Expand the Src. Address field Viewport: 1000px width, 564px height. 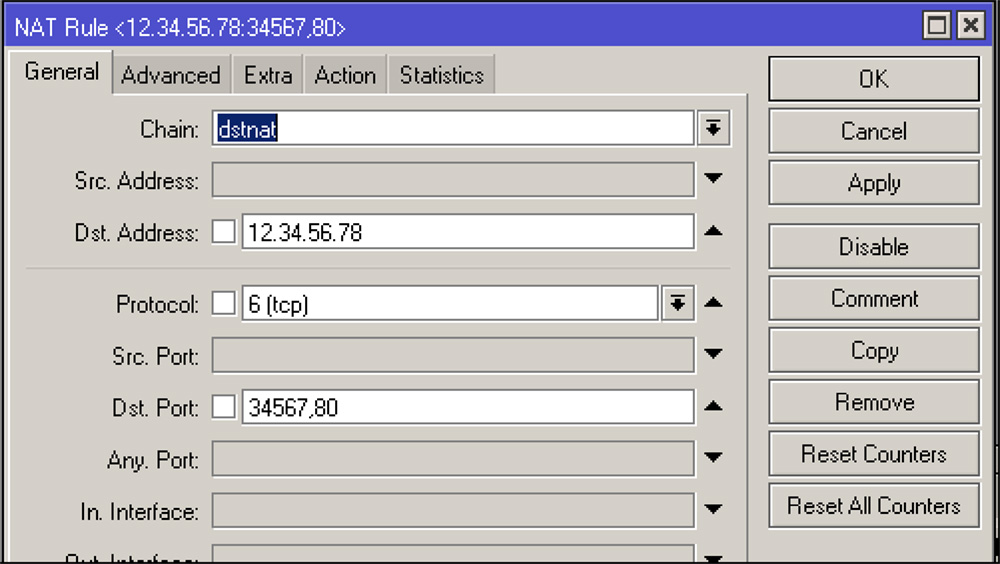coord(713,180)
